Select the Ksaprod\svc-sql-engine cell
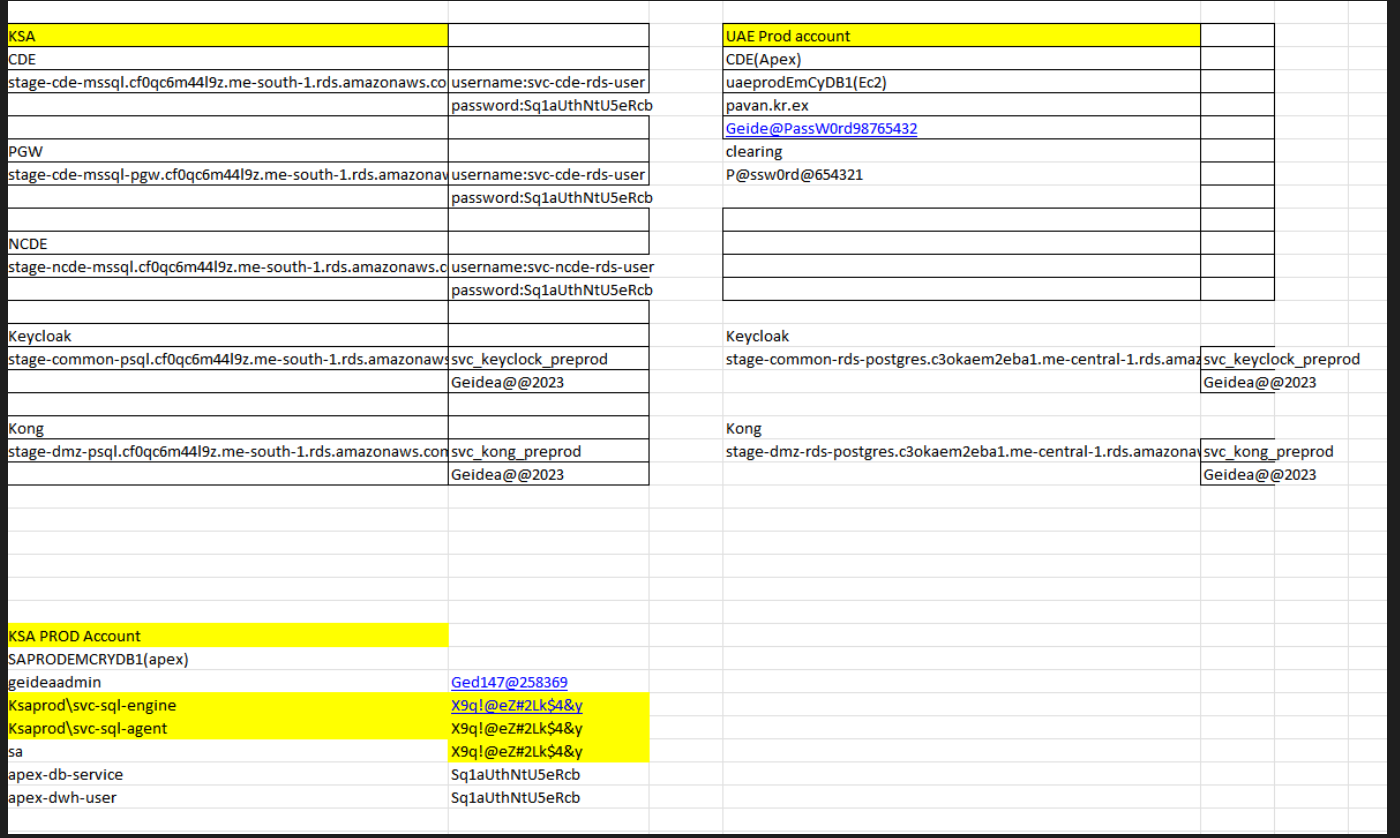The height and width of the screenshot is (838, 1400). pyautogui.click(x=228, y=705)
